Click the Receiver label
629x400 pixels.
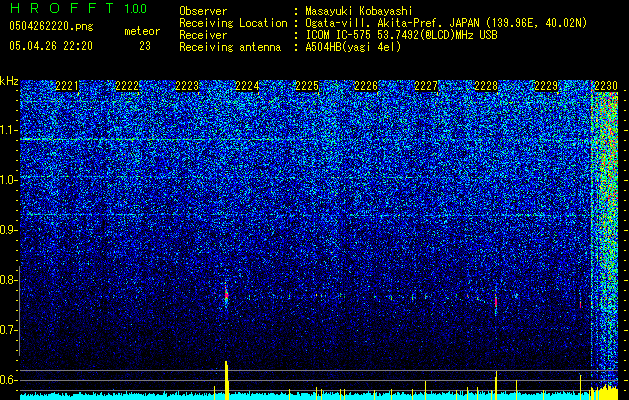203,35
